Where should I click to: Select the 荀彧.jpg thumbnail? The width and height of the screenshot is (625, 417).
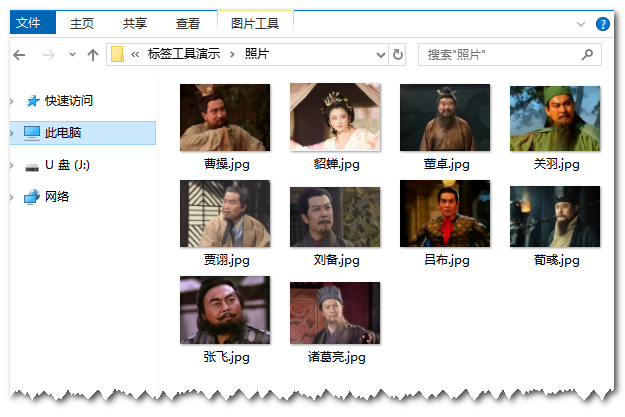coord(555,216)
